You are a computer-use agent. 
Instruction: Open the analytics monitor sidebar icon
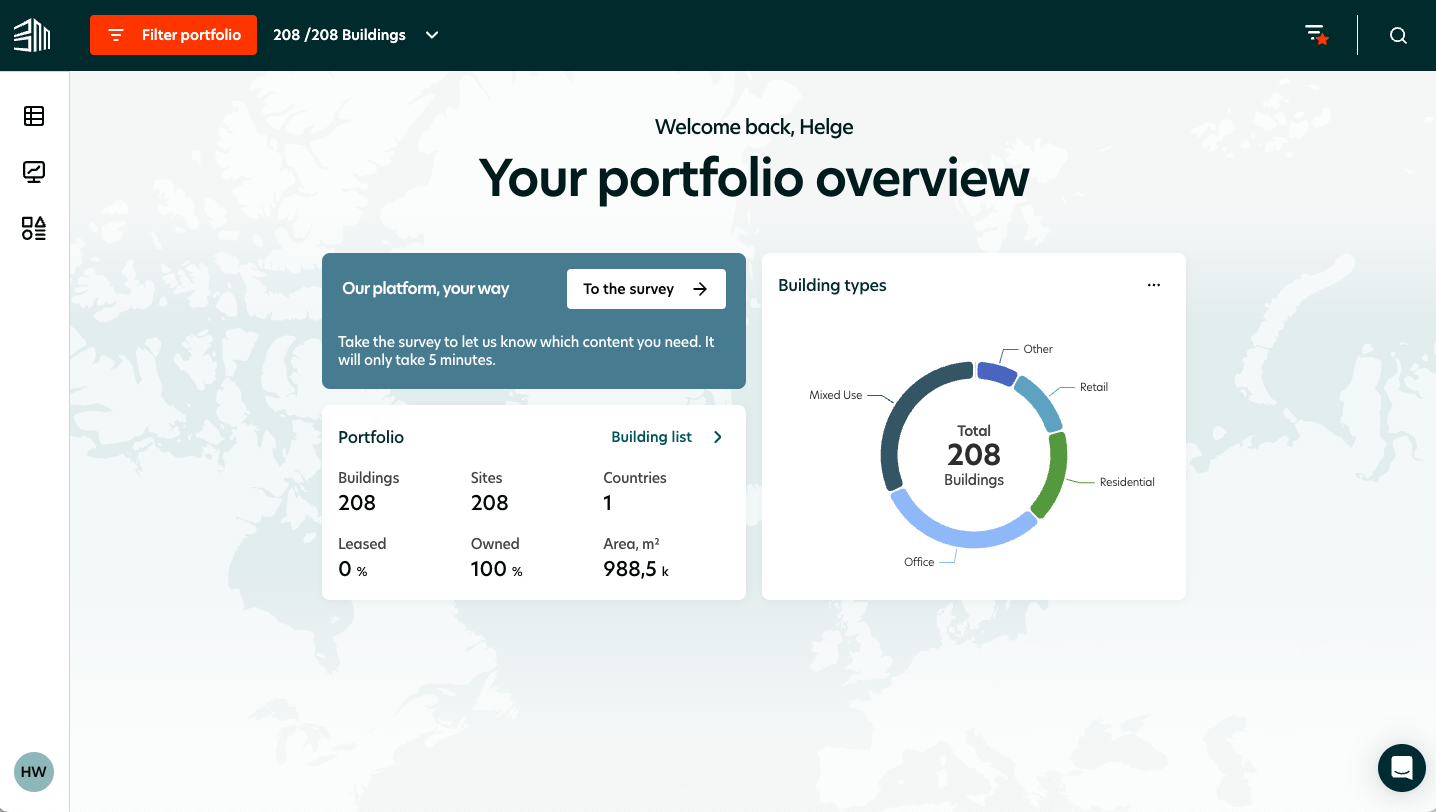(34, 172)
